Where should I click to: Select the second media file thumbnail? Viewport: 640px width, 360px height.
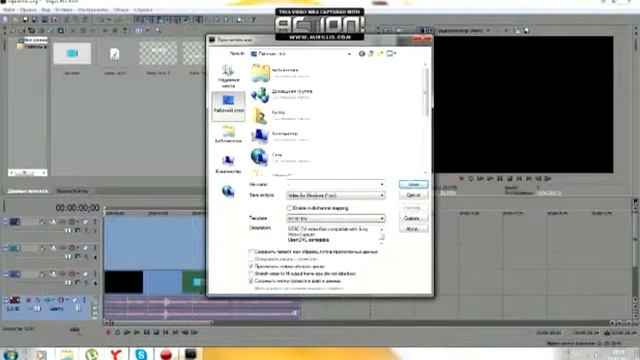115,54
